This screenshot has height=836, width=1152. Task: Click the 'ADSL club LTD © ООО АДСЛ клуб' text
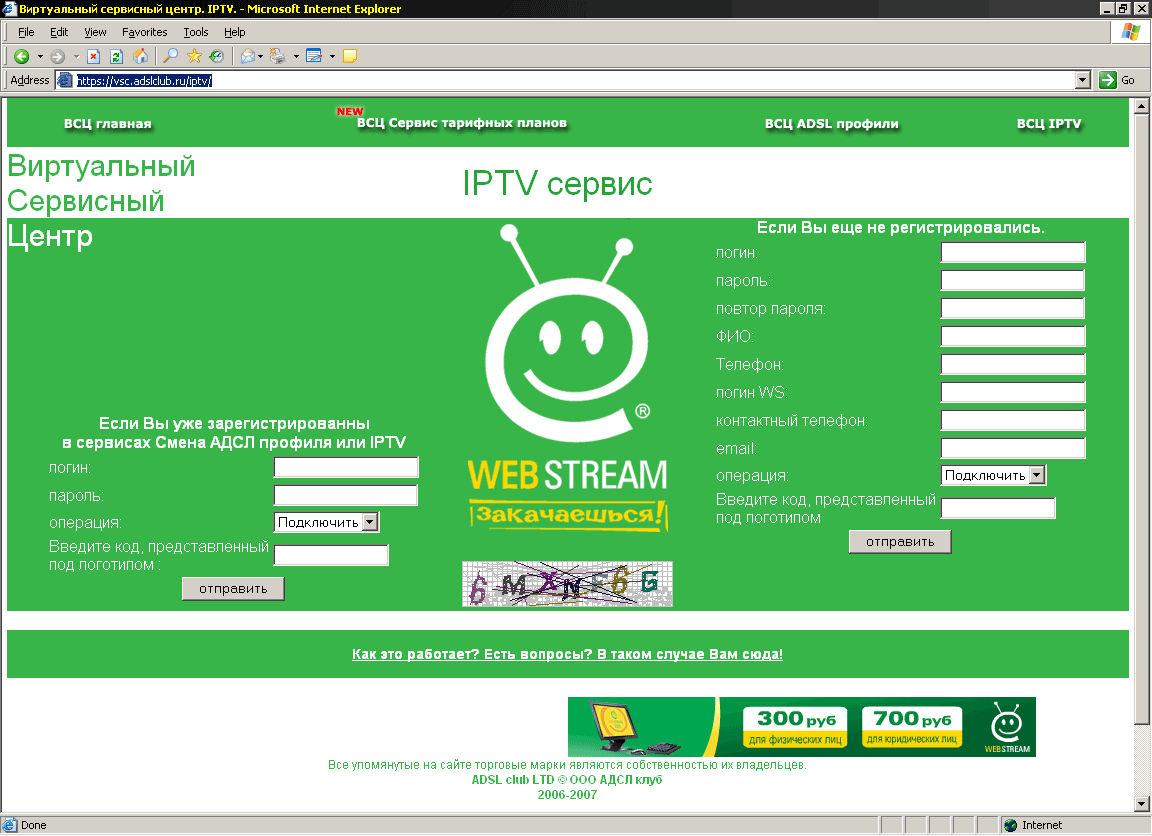566,779
